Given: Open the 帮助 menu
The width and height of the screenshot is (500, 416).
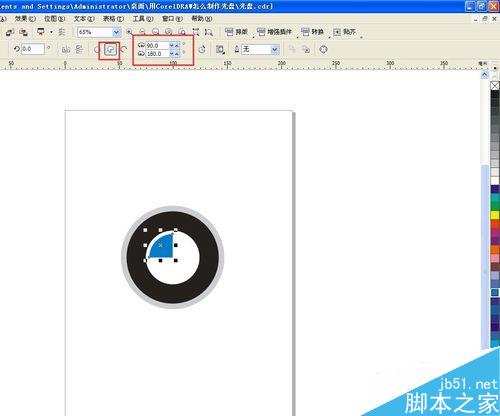Looking at the screenshot, I should click(x=202, y=19).
